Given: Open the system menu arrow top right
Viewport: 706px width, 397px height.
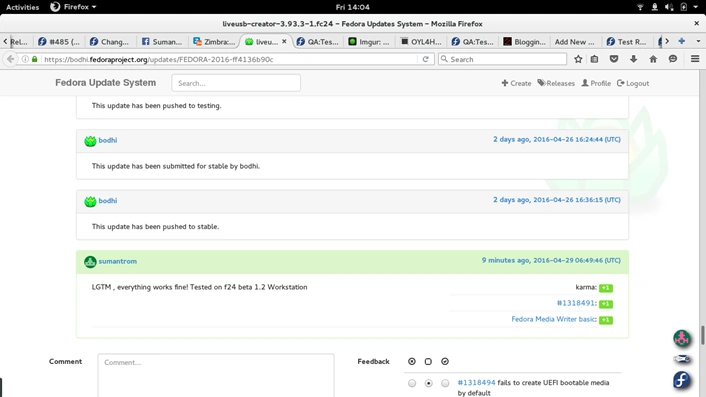Looking at the screenshot, I should point(696,7).
